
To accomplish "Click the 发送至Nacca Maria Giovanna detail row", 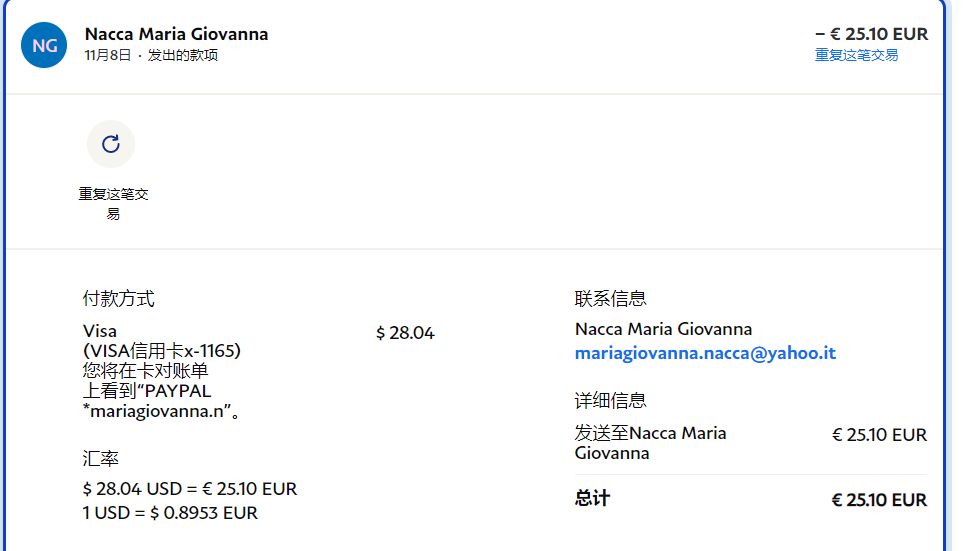I will click(x=650, y=443).
